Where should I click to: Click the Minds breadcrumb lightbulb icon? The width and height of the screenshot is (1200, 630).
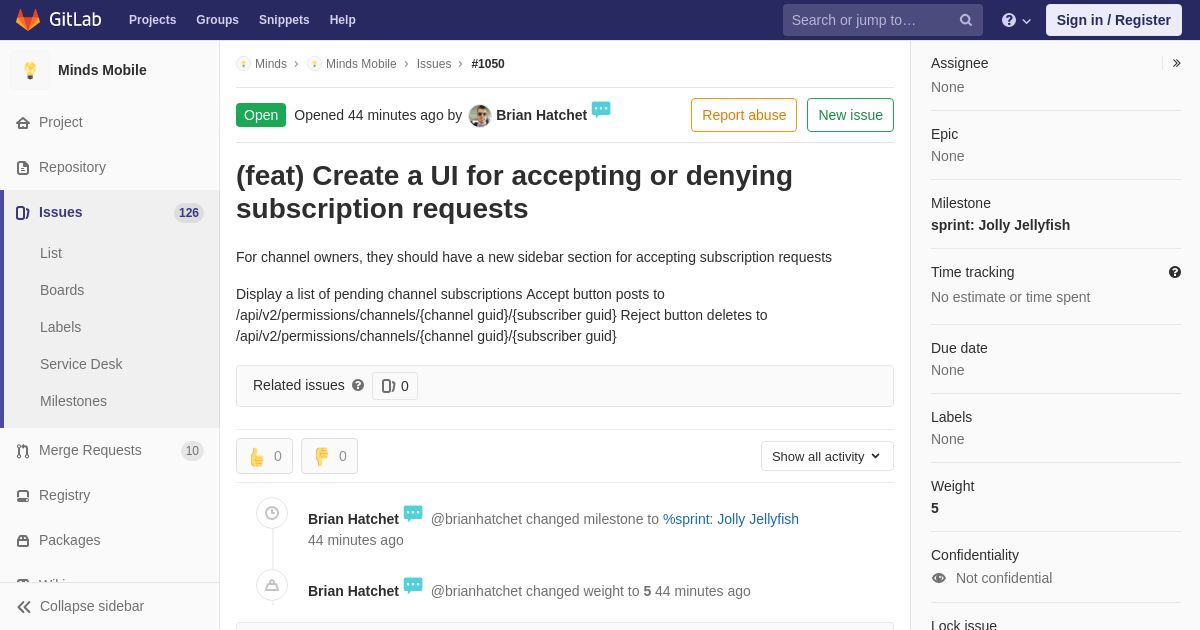click(243, 64)
